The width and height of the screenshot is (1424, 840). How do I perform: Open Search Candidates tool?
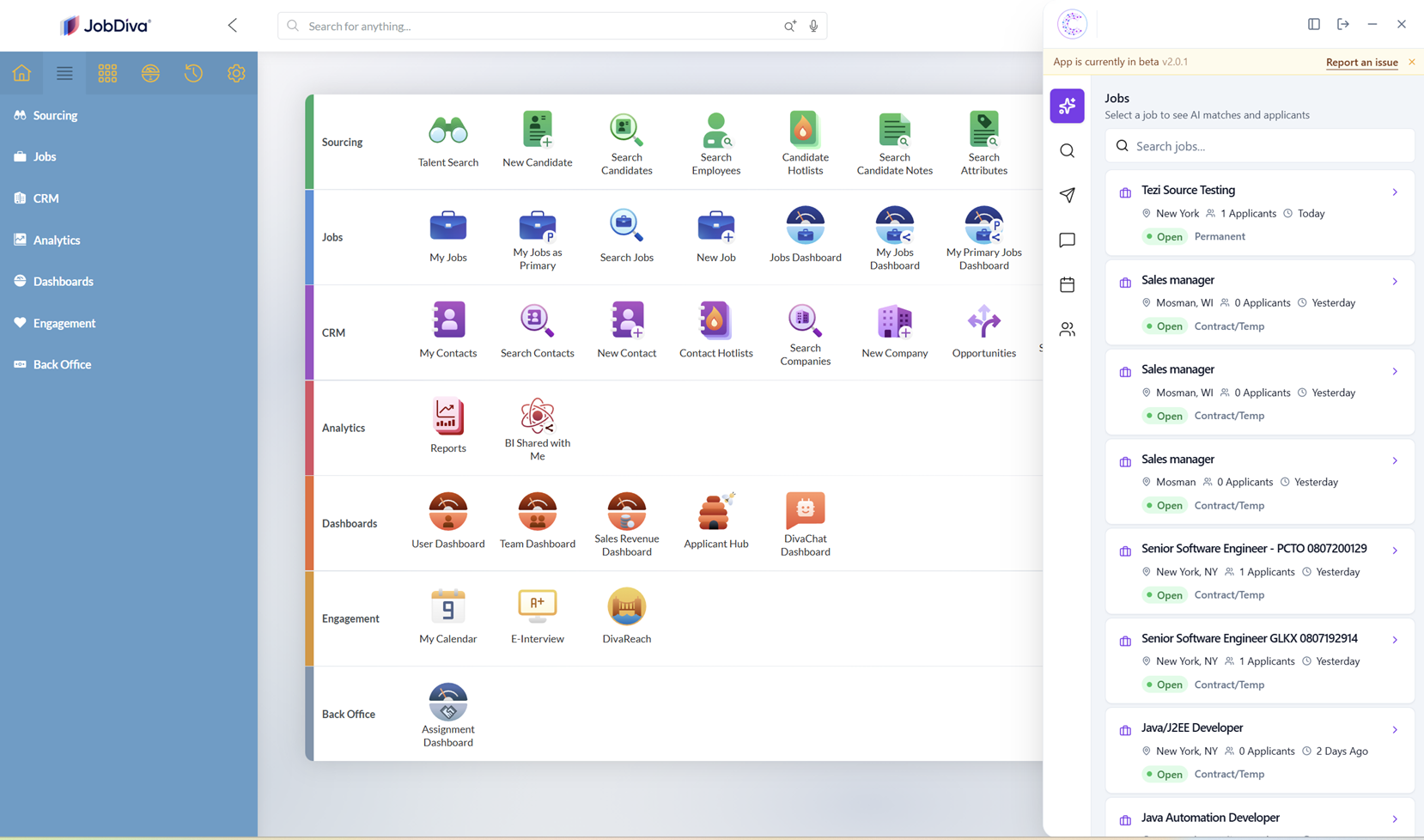point(627,129)
